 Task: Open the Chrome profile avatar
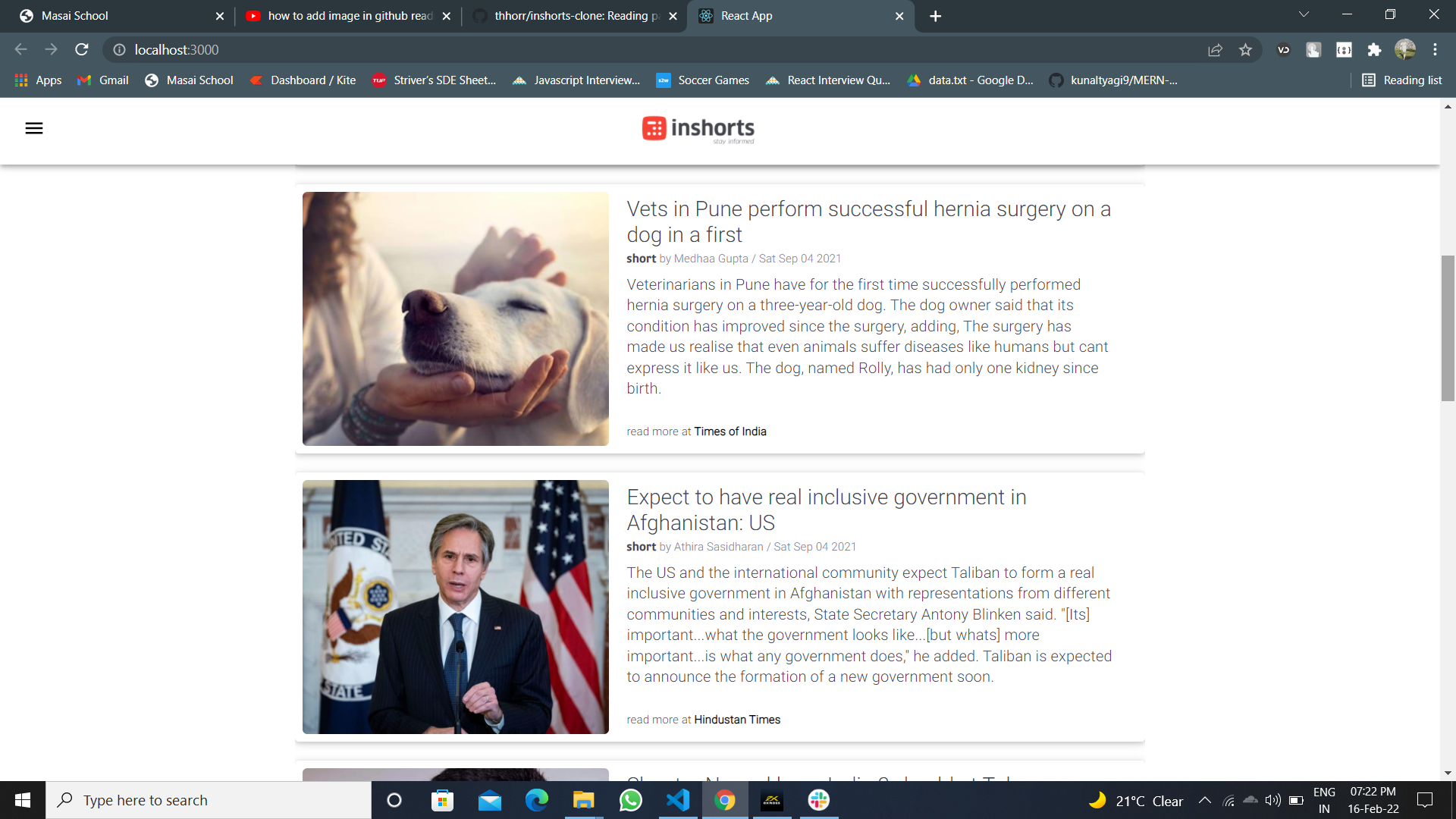tap(1407, 49)
